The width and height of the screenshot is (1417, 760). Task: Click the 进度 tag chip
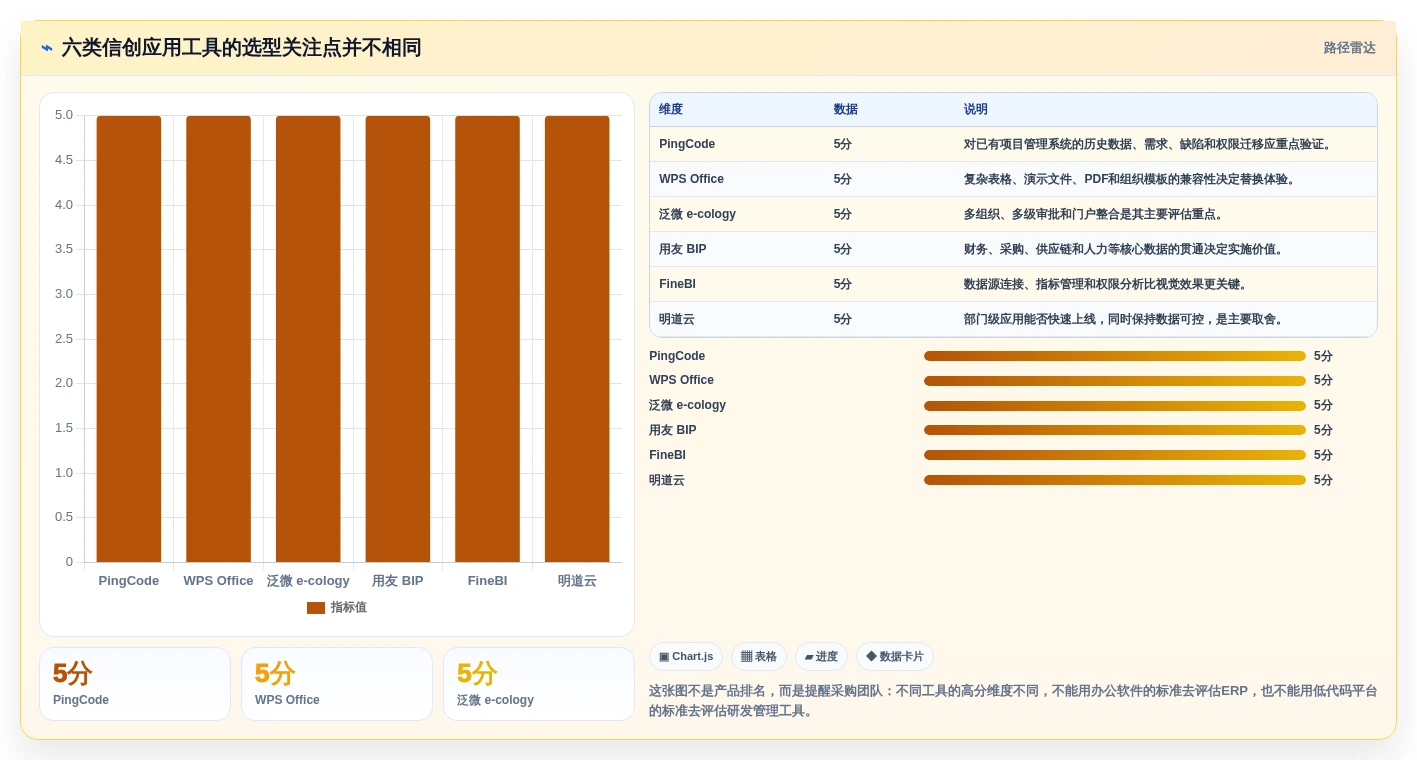(821, 657)
